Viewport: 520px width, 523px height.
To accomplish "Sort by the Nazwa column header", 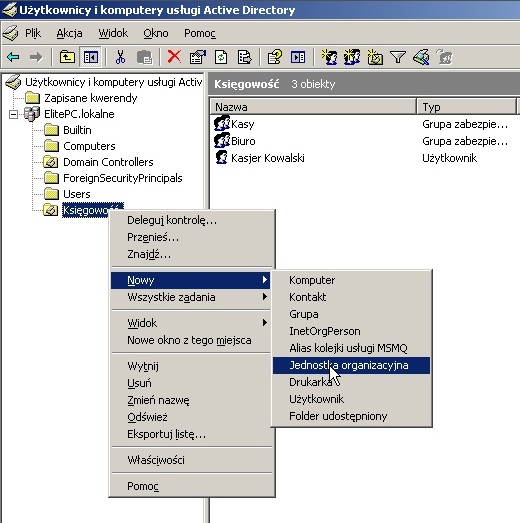I will (313, 107).
